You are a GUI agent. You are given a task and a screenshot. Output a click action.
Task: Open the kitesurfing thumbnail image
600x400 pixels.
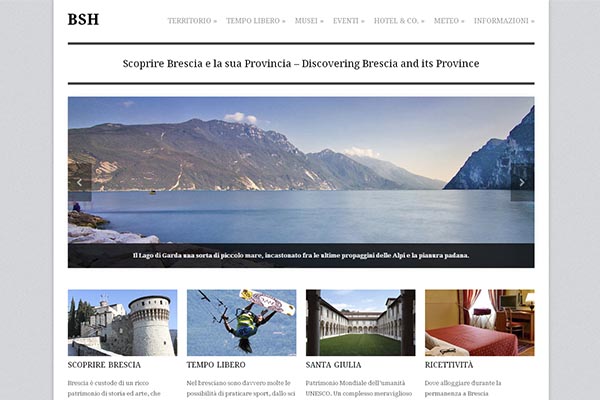point(241,323)
